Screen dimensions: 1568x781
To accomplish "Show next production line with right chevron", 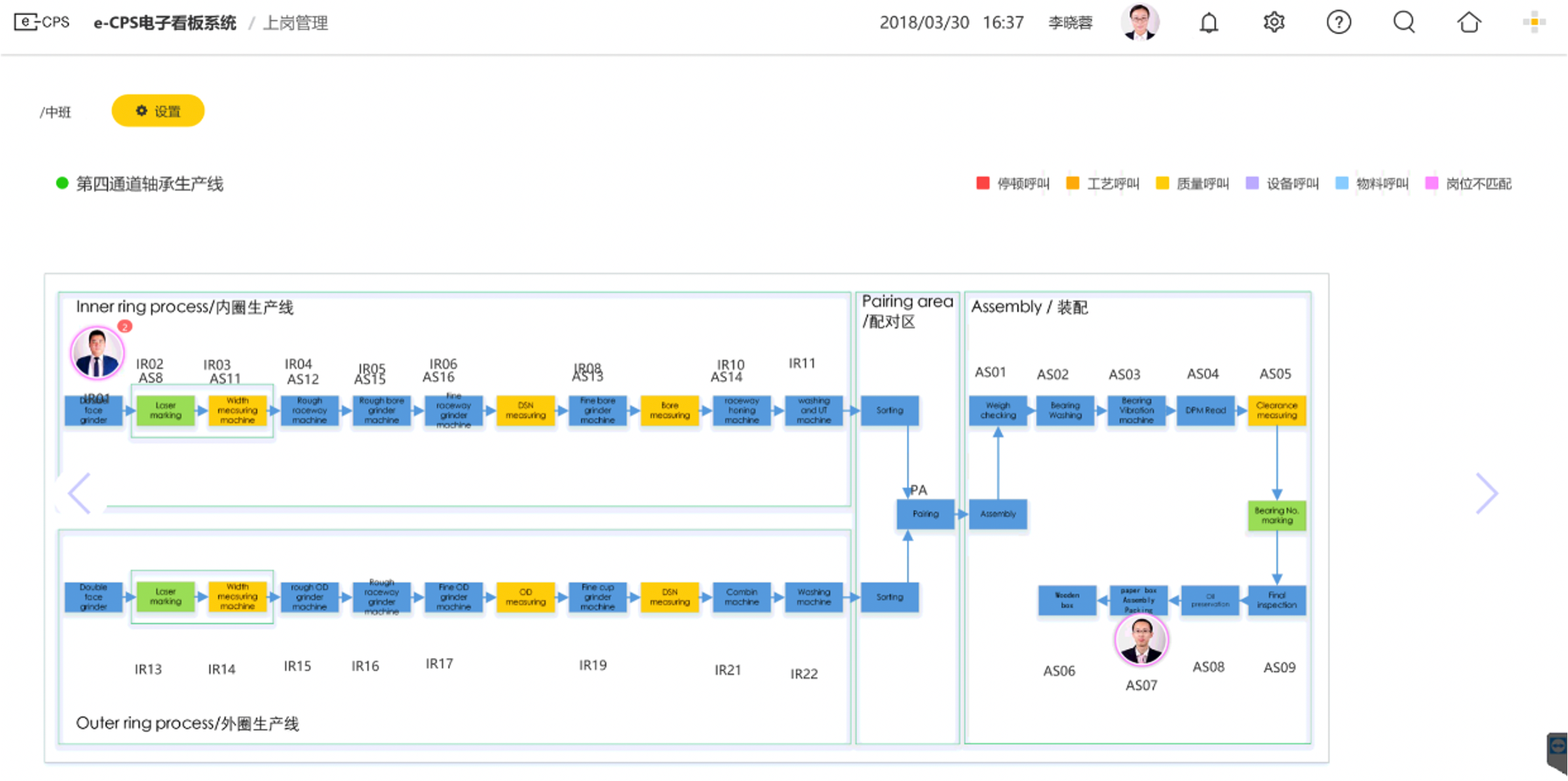I will (x=1487, y=494).
